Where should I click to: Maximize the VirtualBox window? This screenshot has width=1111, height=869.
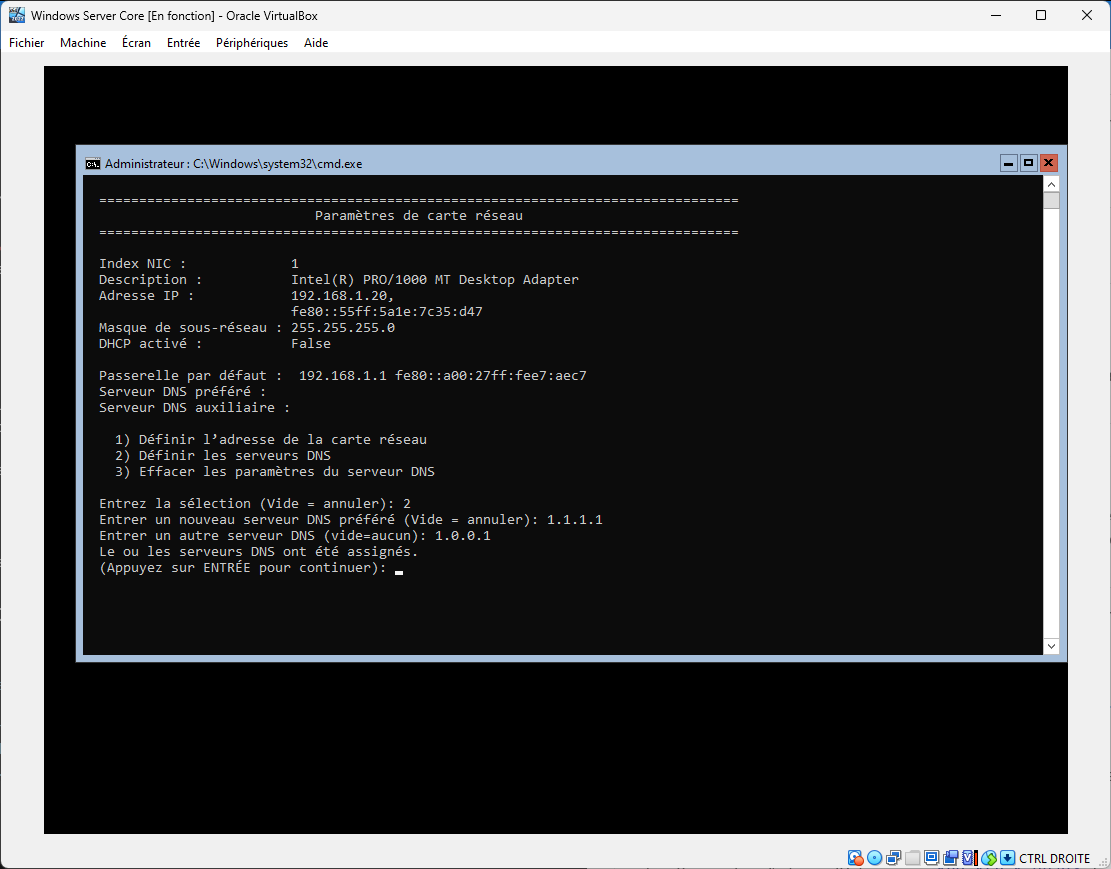click(1041, 15)
